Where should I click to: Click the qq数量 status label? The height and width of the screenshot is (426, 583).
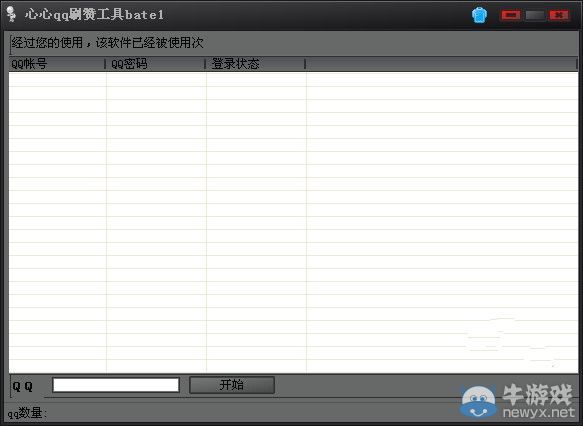[27, 413]
